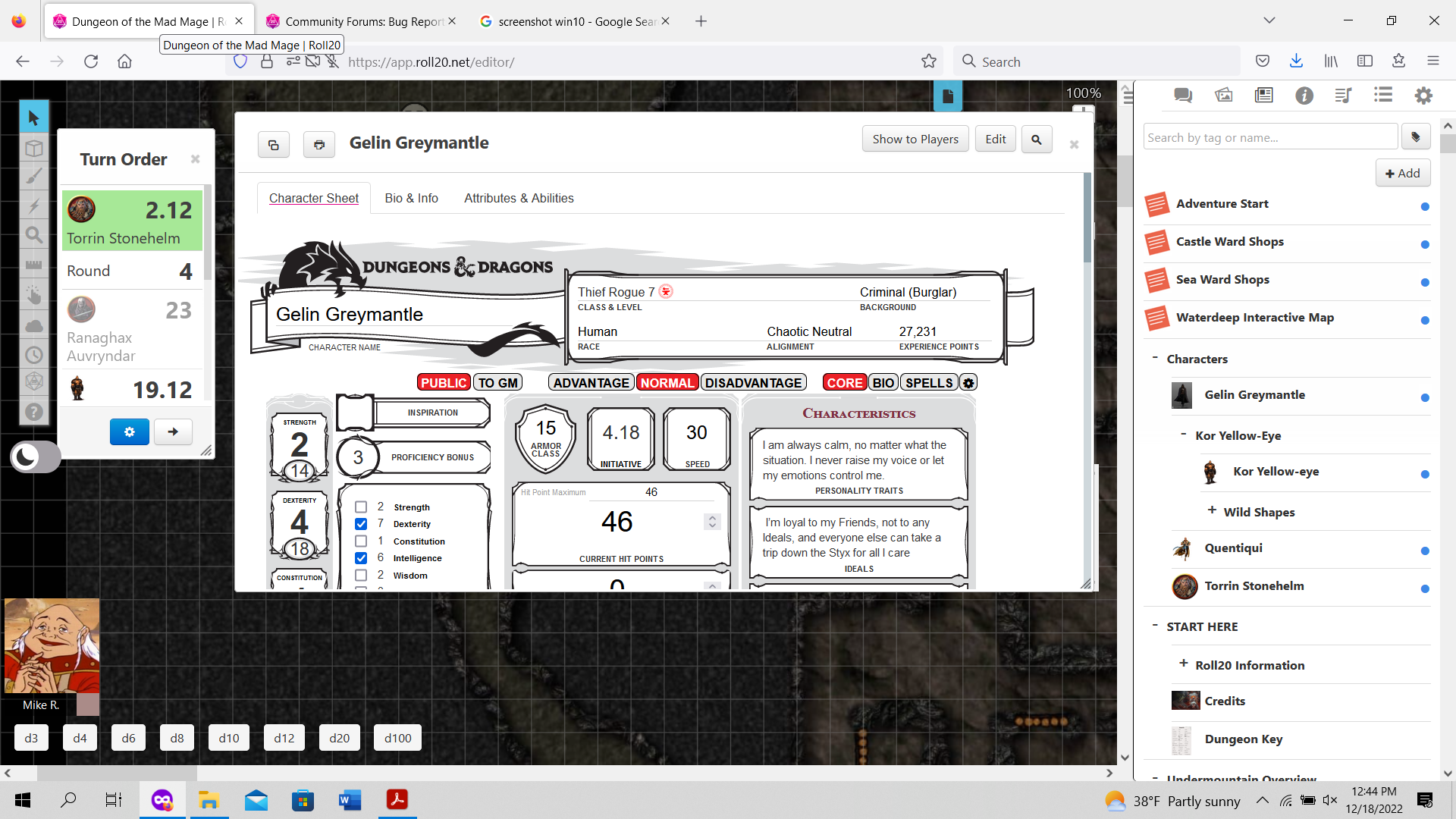Expand the Wild Shapes folder
This screenshot has height=819, width=1456.
pos(1212,511)
